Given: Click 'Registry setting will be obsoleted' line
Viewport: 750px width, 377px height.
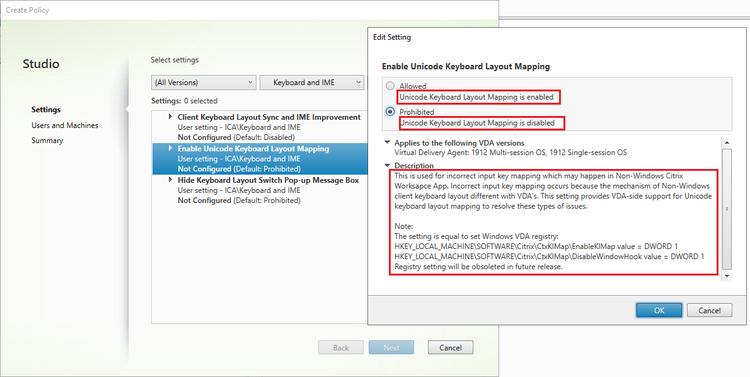Looking at the screenshot, I should tap(477, 267).
